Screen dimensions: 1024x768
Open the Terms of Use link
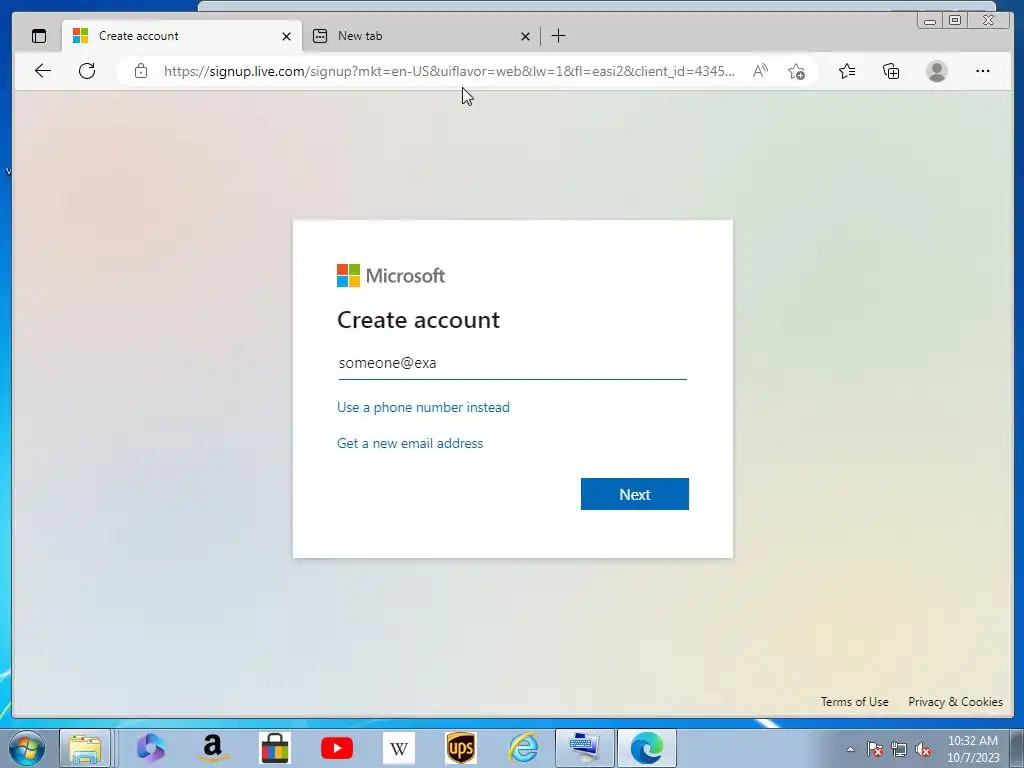[854, 702]
